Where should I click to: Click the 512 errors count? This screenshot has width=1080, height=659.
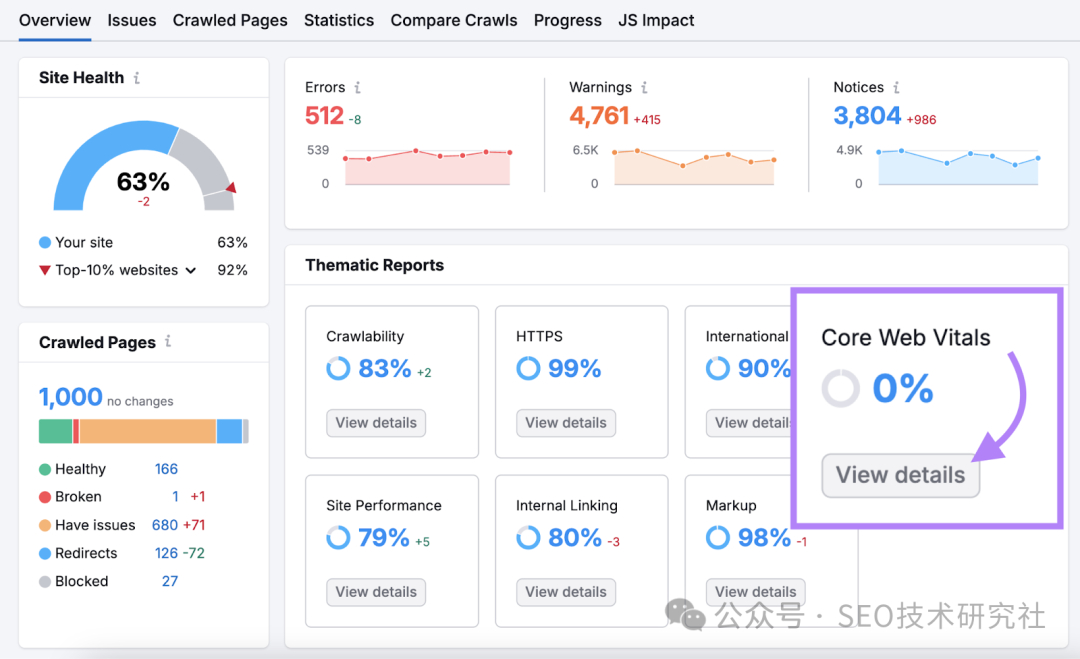324,115
